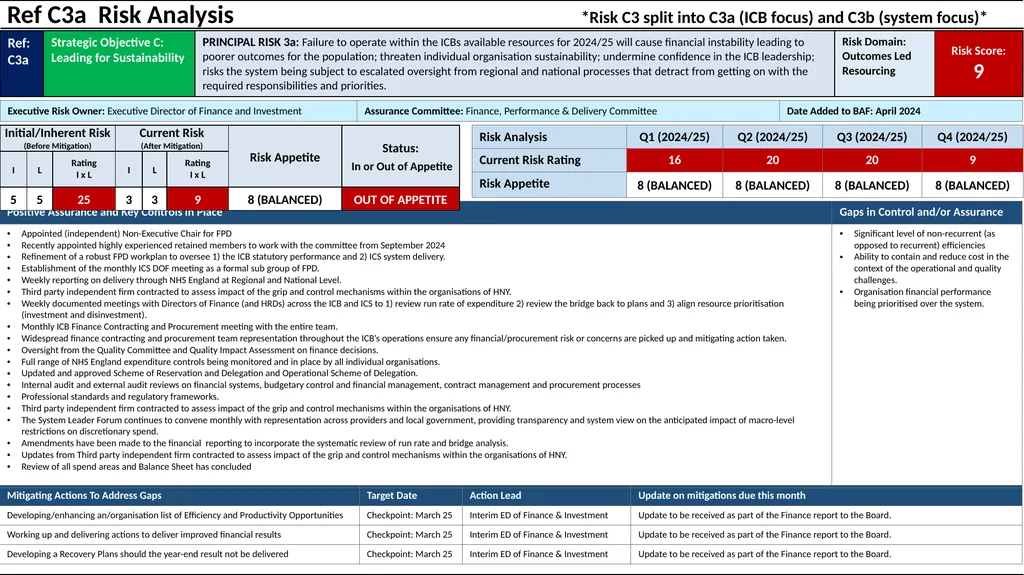Screen dimensions: 1024x575
Task: Select the green 'Strategic Objective C: Leading for Sustainability' cell
Action: (119, 63)
